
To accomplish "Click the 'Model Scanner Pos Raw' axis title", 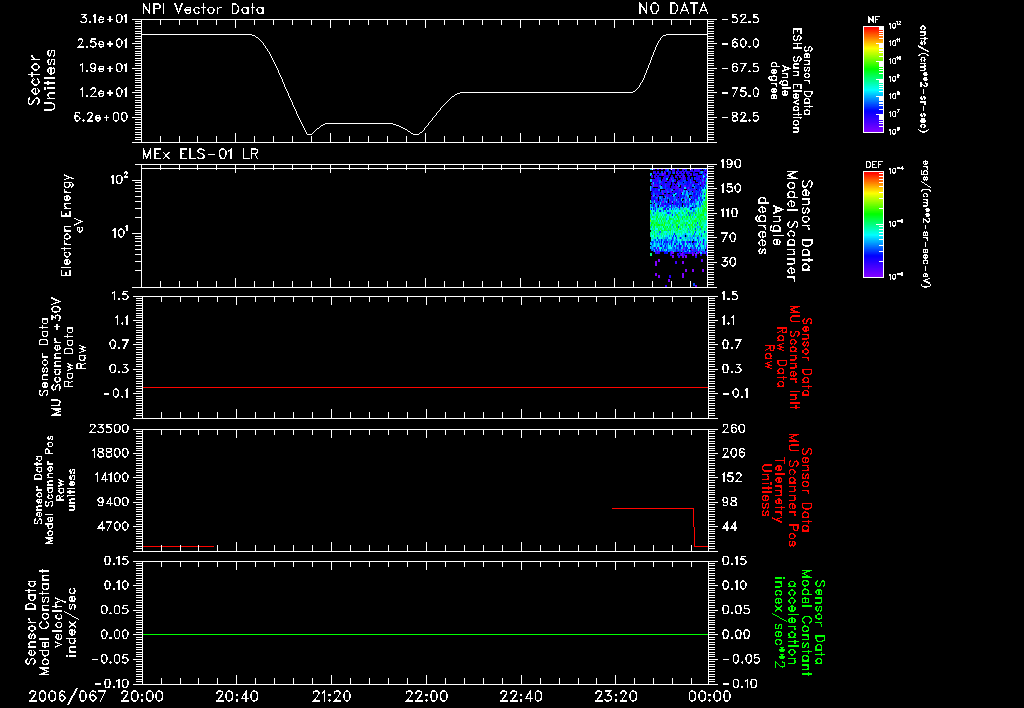I will pyautogui.click(x=54, y=490).
